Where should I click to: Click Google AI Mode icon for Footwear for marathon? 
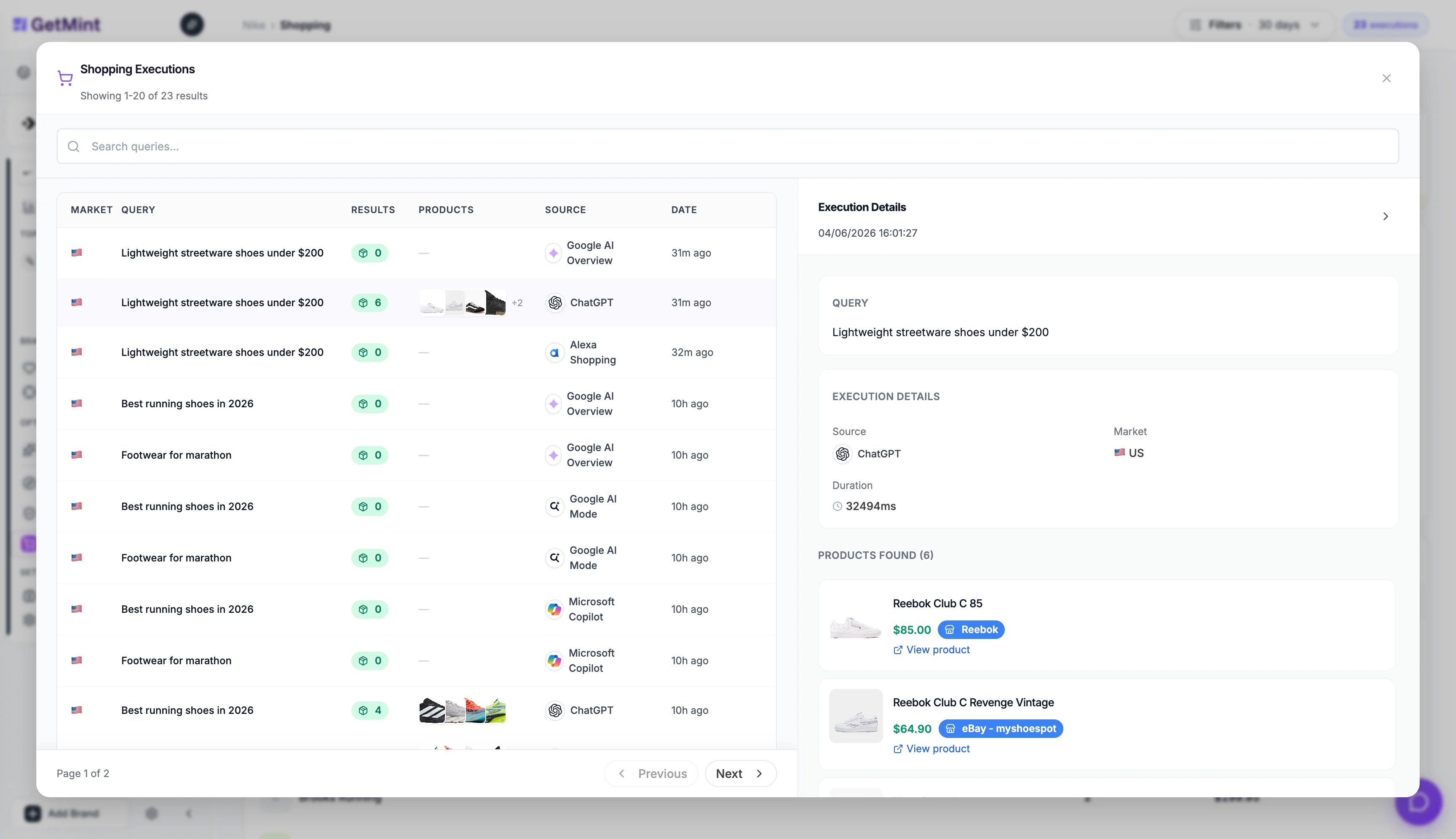click(x=554, y=558)
